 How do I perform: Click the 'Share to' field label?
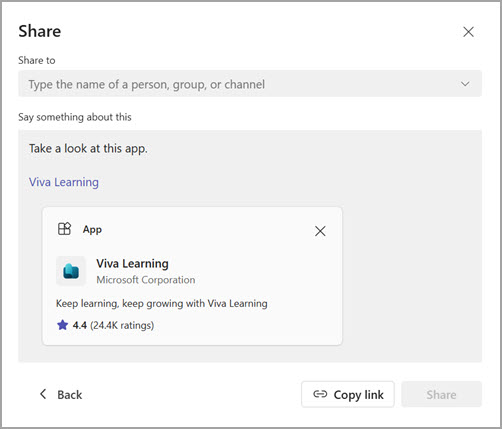(x=37, y=60)
